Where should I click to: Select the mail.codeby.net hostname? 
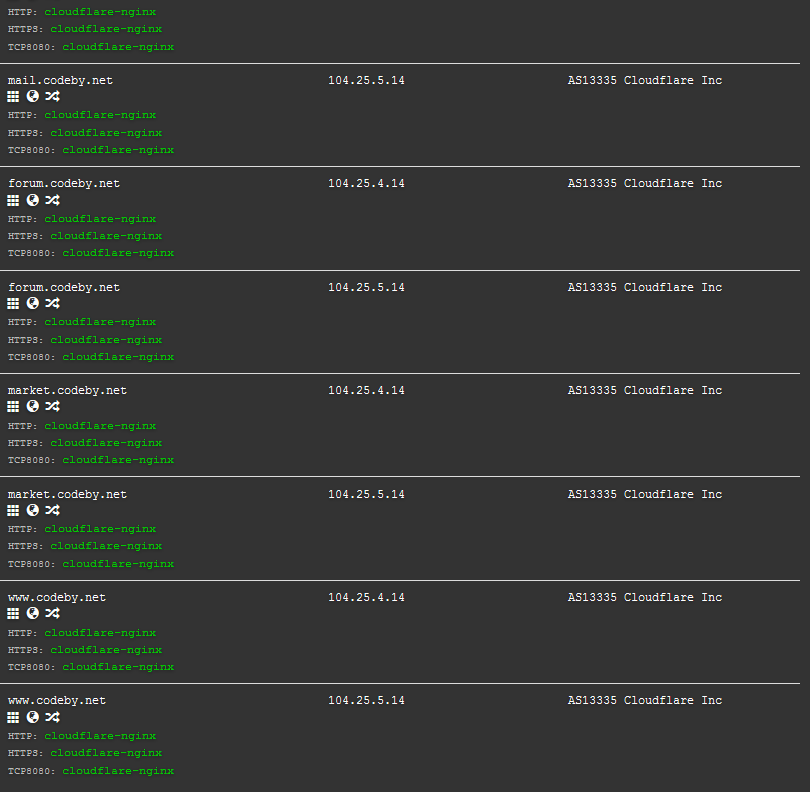[60, 80]
